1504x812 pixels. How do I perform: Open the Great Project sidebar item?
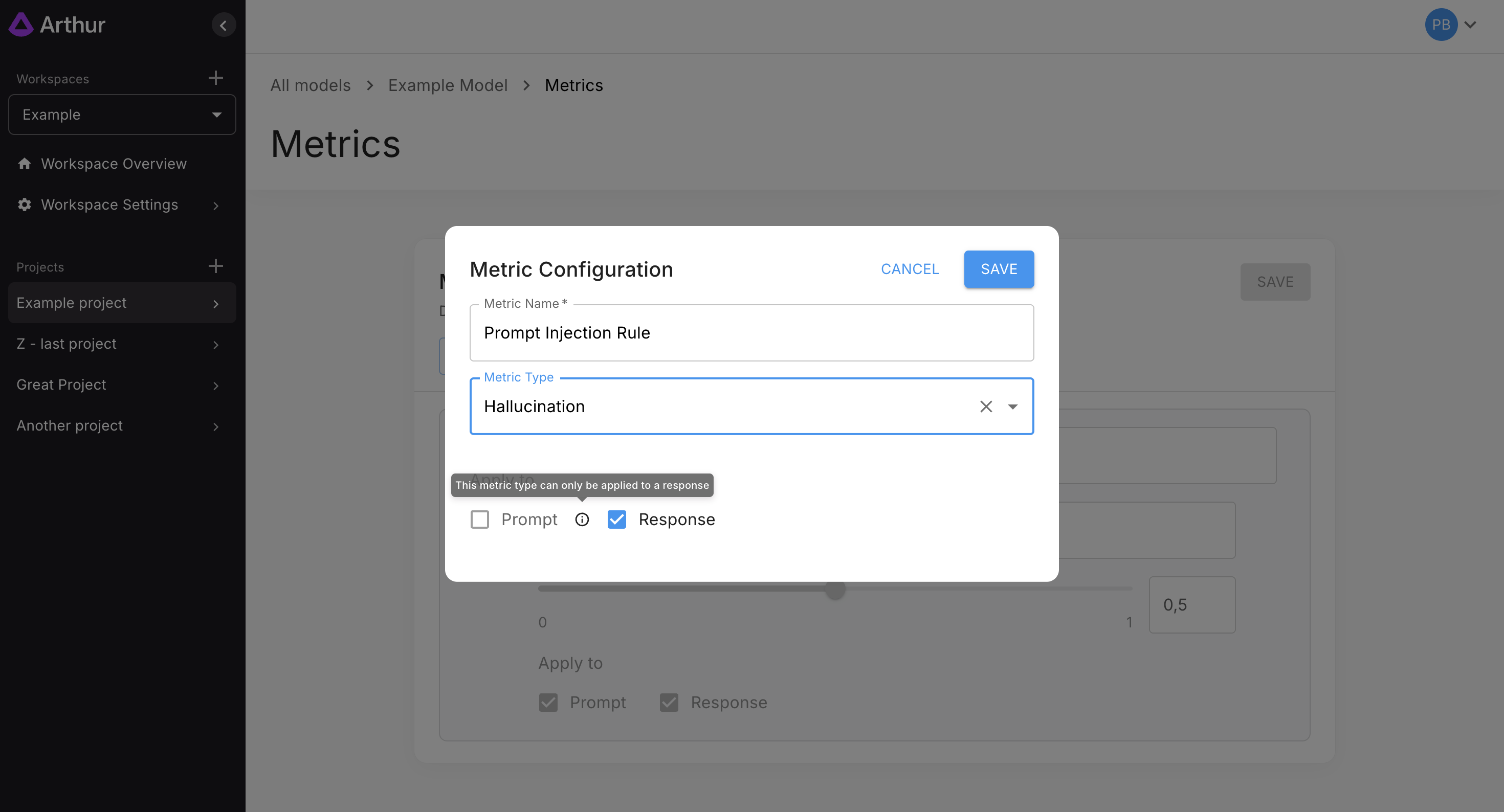pos(61,385)
